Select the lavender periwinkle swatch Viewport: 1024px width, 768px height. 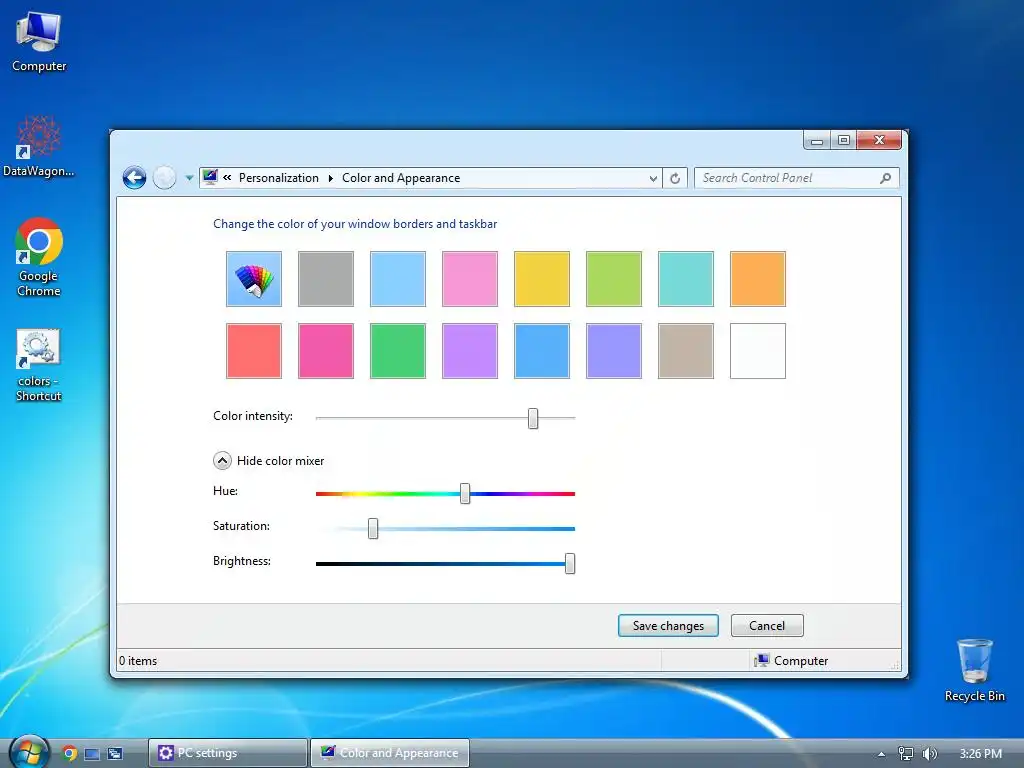coord(614,351)
